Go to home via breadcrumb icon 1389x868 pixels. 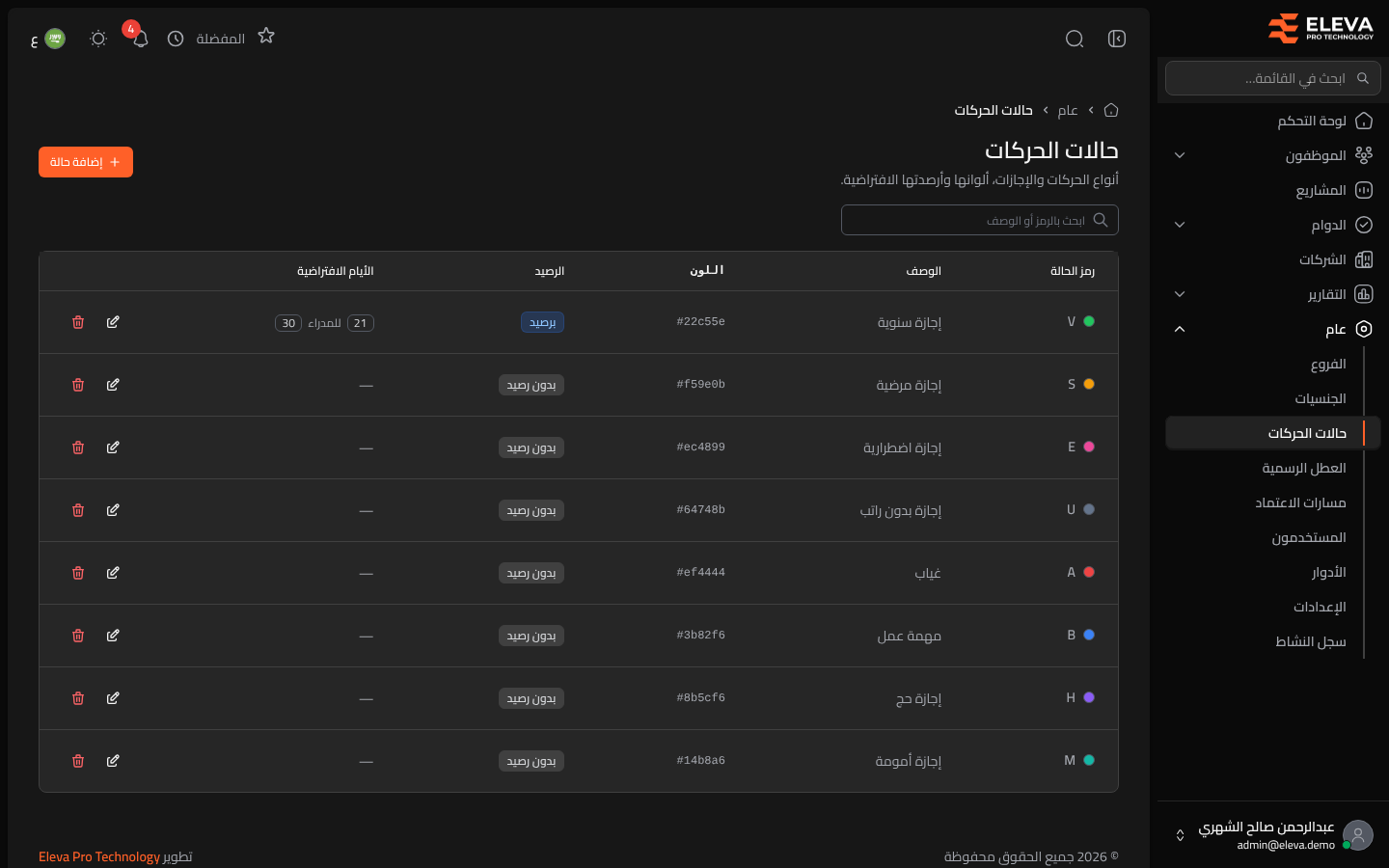pos(1111,110)
